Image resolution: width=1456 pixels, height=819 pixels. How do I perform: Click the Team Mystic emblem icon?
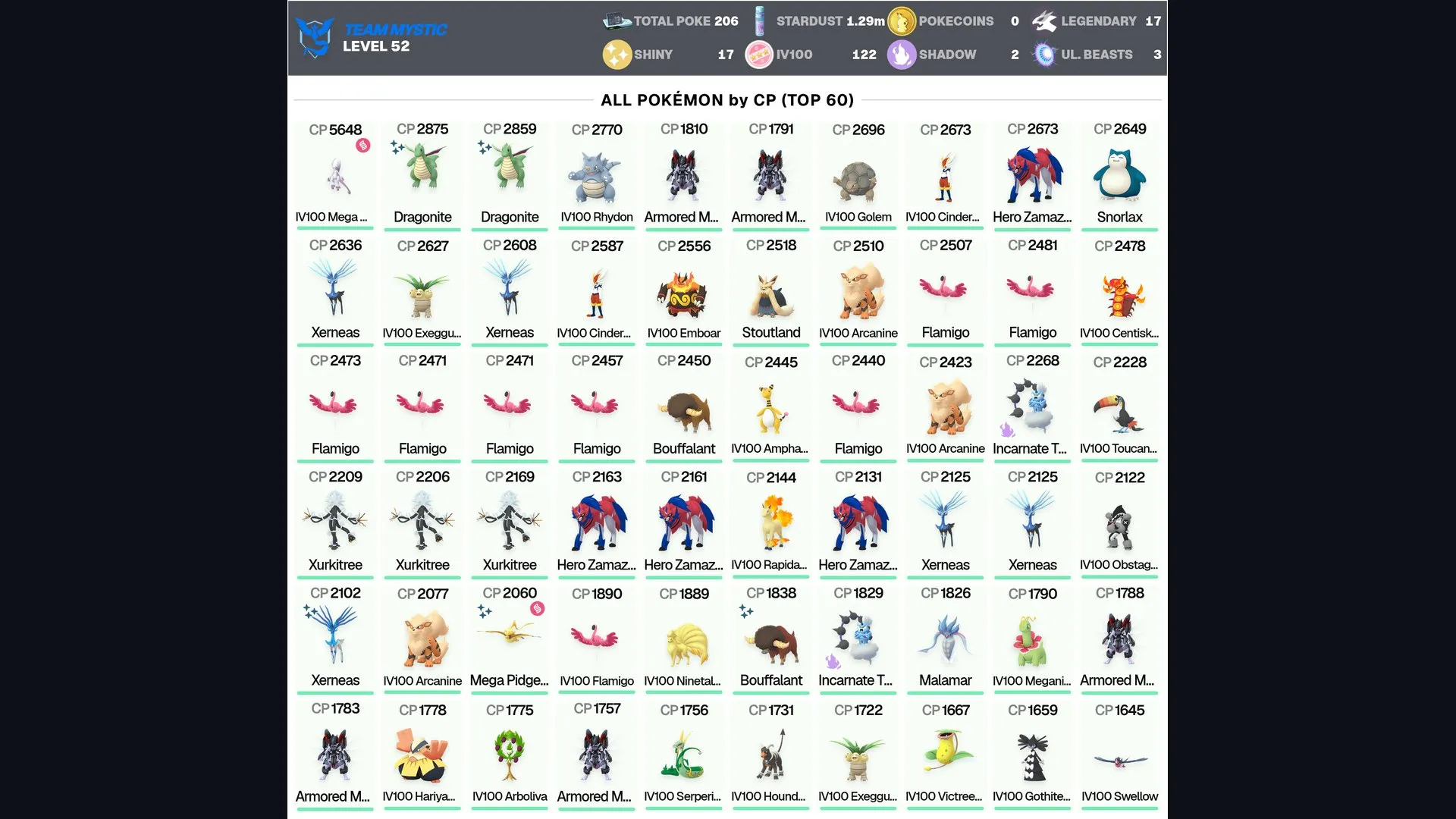point(315,37)
